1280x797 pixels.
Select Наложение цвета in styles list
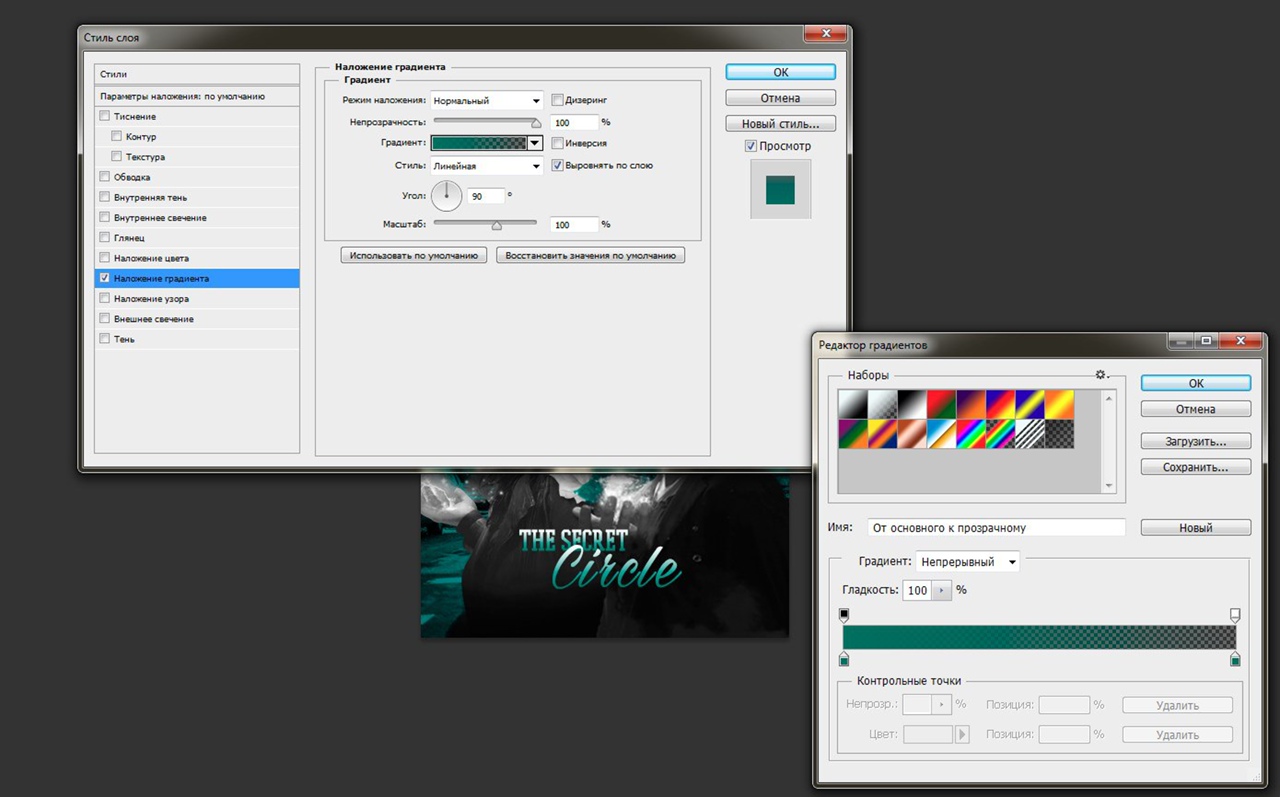pyautogui.click(x=151, y=258)
